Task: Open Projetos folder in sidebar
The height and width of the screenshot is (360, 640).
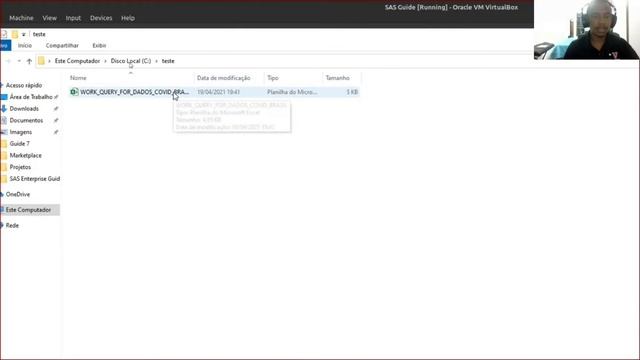Action: 20,167
